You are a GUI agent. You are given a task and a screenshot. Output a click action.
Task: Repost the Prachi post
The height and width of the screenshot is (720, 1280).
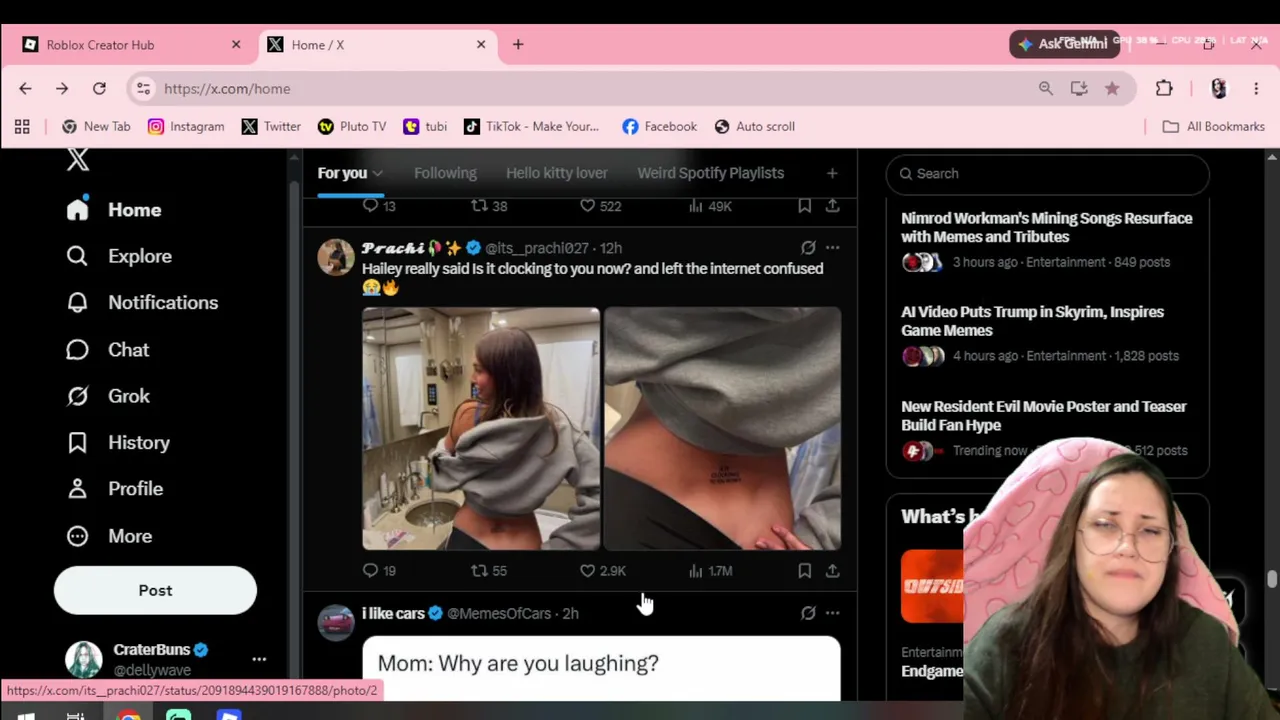point(489,571)
